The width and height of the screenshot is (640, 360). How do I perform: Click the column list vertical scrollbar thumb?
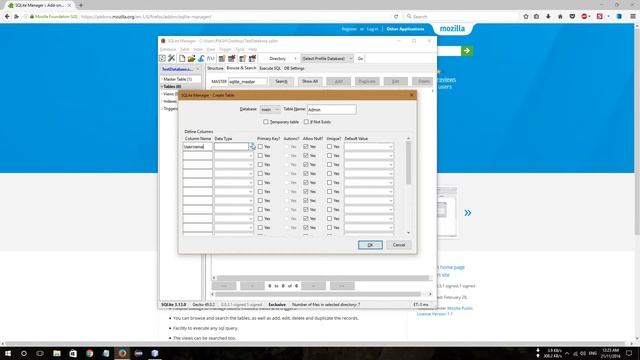click(408, 163)
